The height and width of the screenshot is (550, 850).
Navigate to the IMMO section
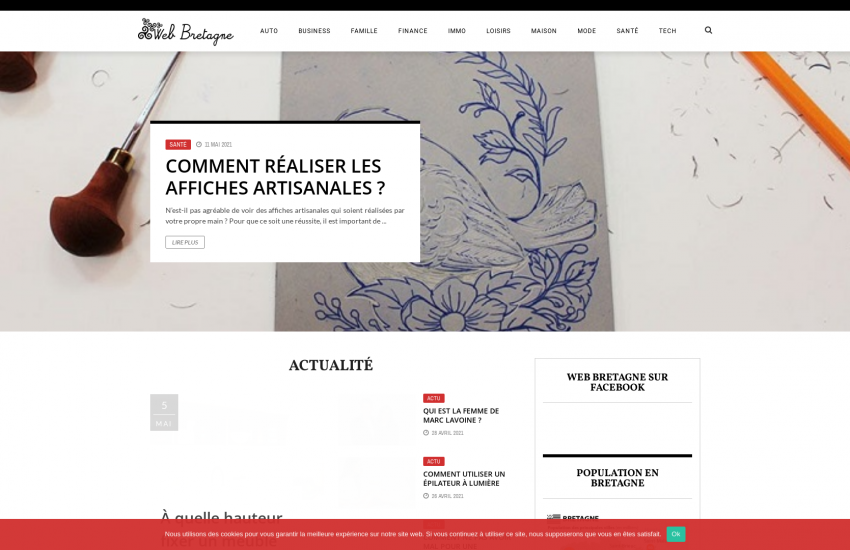pos(456,31)
